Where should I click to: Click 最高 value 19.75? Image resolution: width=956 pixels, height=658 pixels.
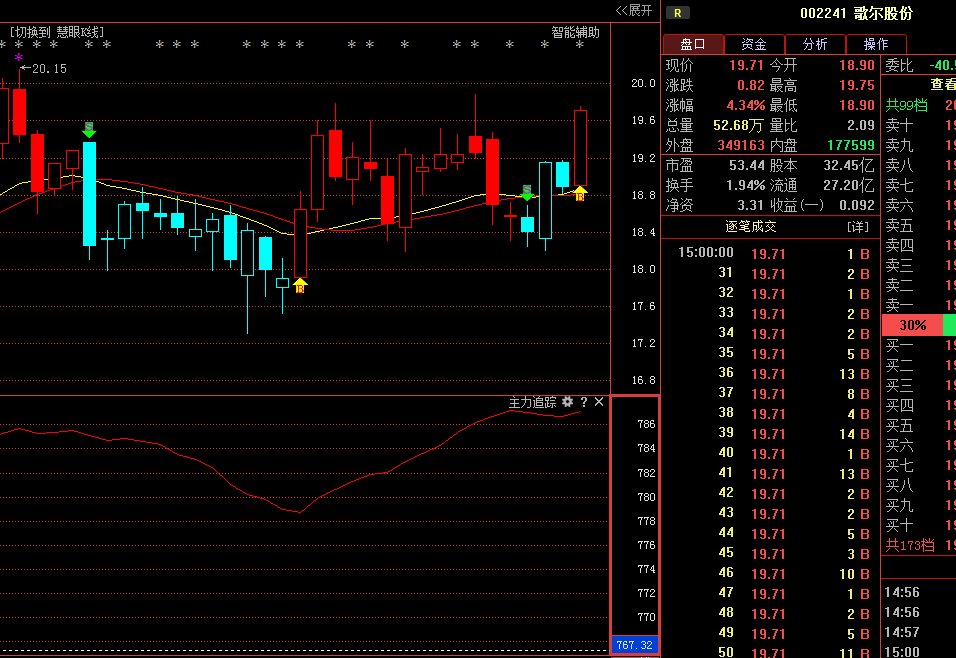857,85
